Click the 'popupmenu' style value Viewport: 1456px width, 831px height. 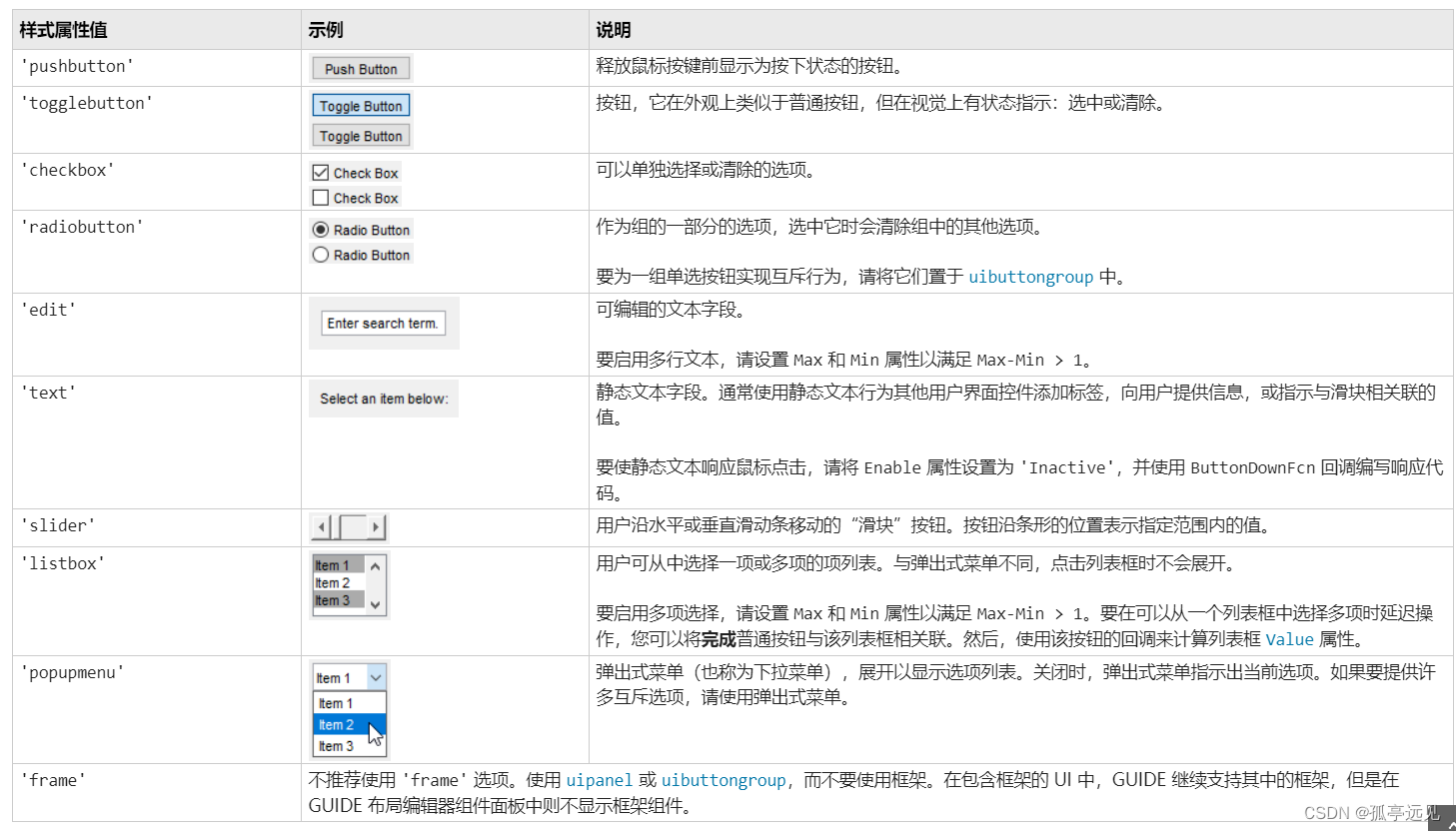(72, 672)
